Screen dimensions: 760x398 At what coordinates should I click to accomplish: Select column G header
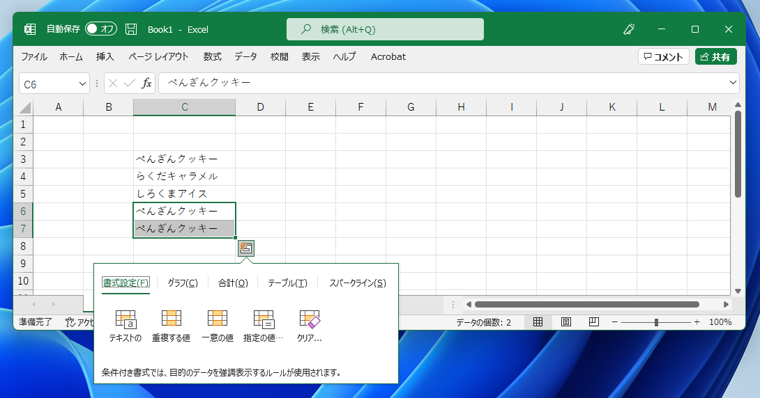pos(411,107)
